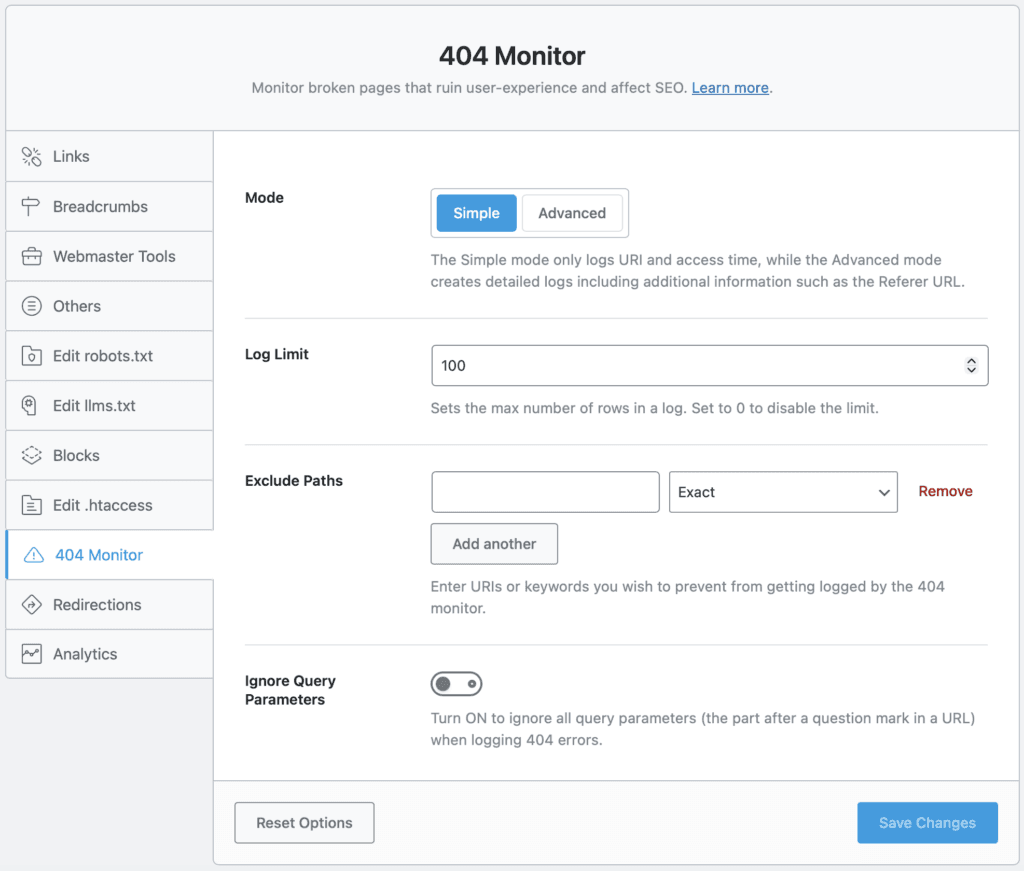Click the Edit llms.txt head icon
This screenshot has height=871, width=1024.
[x=29, y=405]
